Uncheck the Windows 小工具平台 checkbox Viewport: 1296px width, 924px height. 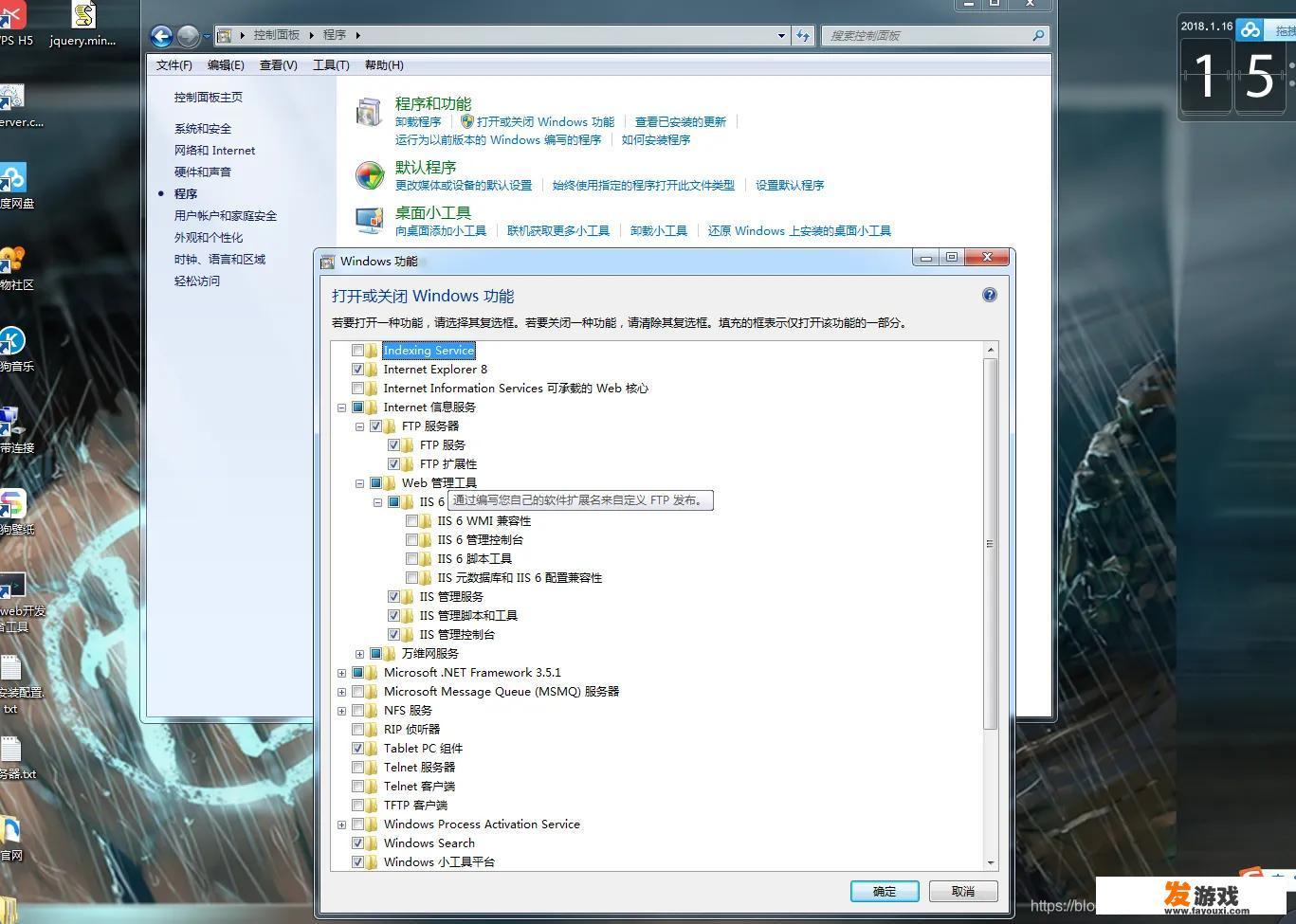[357, 862]
